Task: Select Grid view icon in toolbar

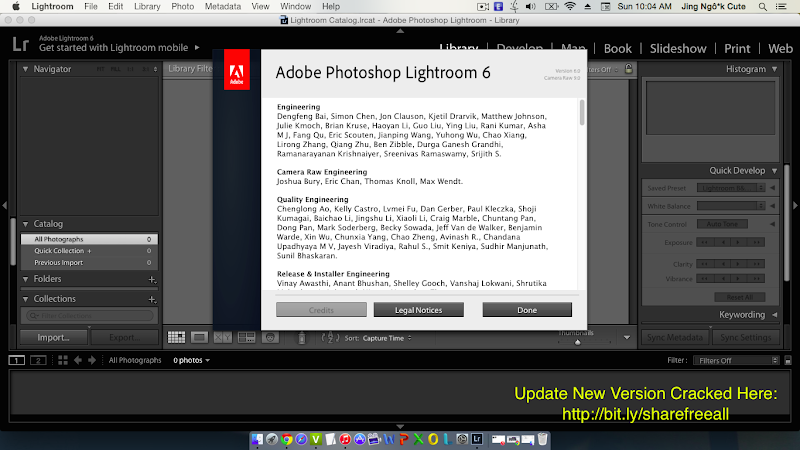Action: click(176, 337)
